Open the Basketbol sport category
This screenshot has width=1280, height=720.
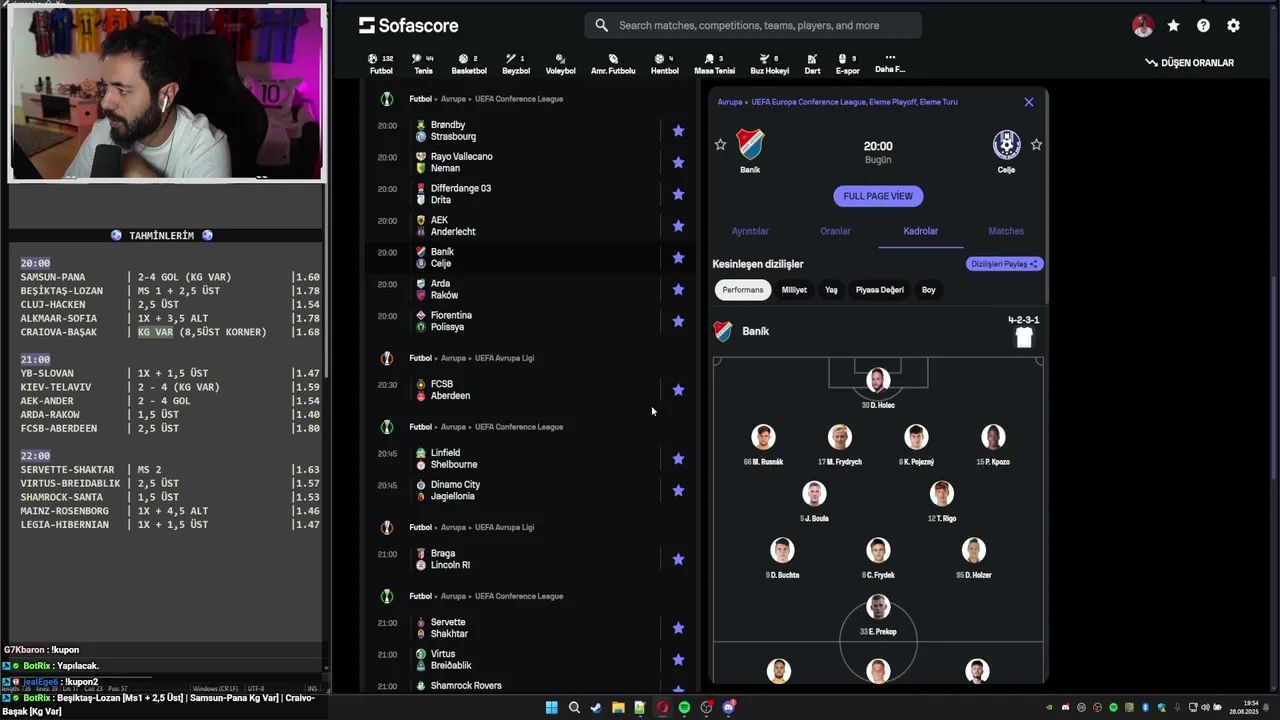point(468,64)
